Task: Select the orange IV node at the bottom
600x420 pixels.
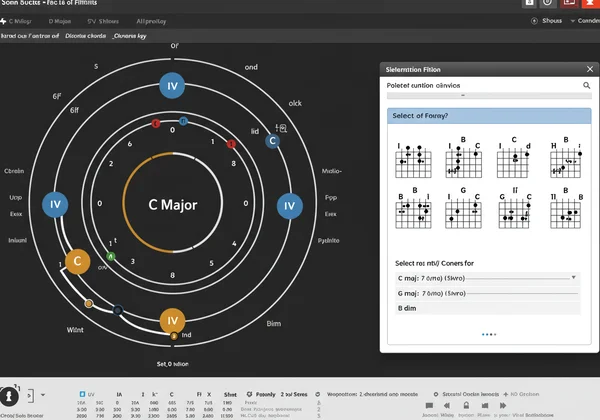Action: click(172, 321)
